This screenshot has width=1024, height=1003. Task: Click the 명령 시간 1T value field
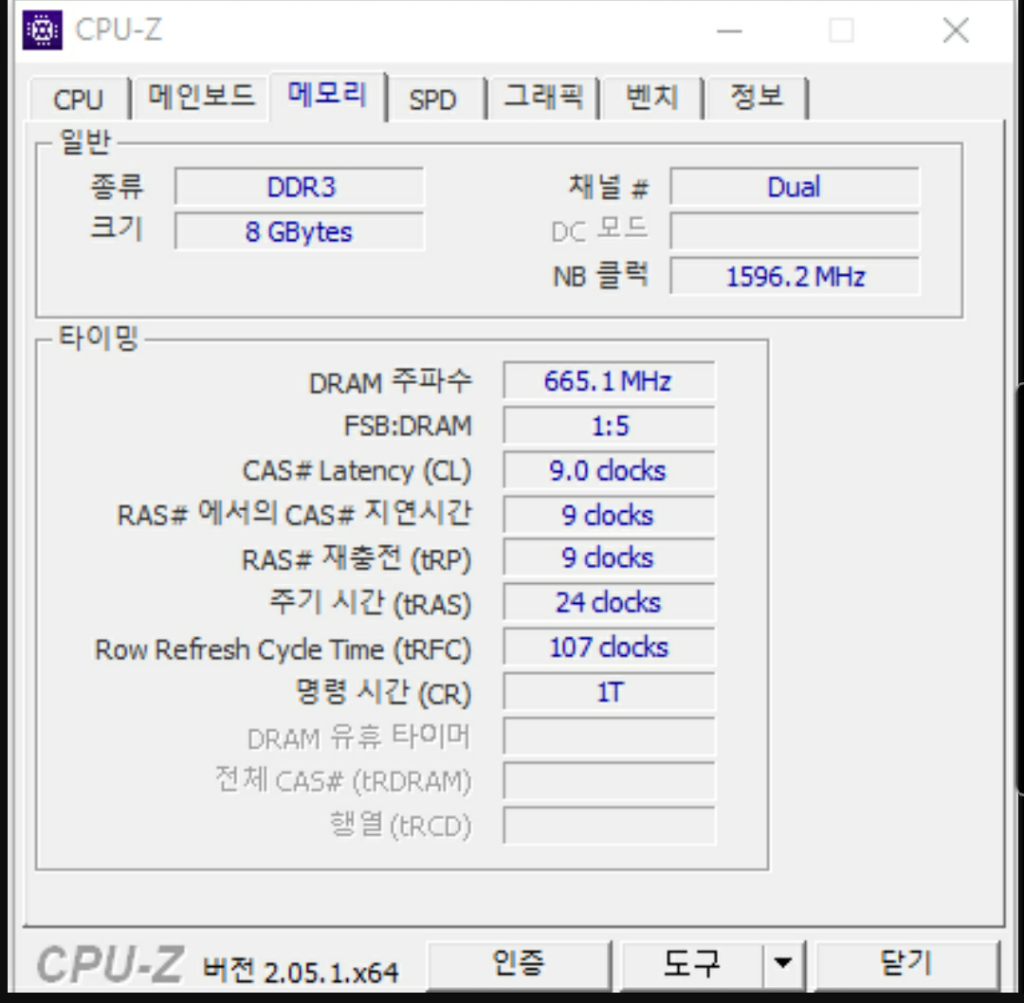608,692
